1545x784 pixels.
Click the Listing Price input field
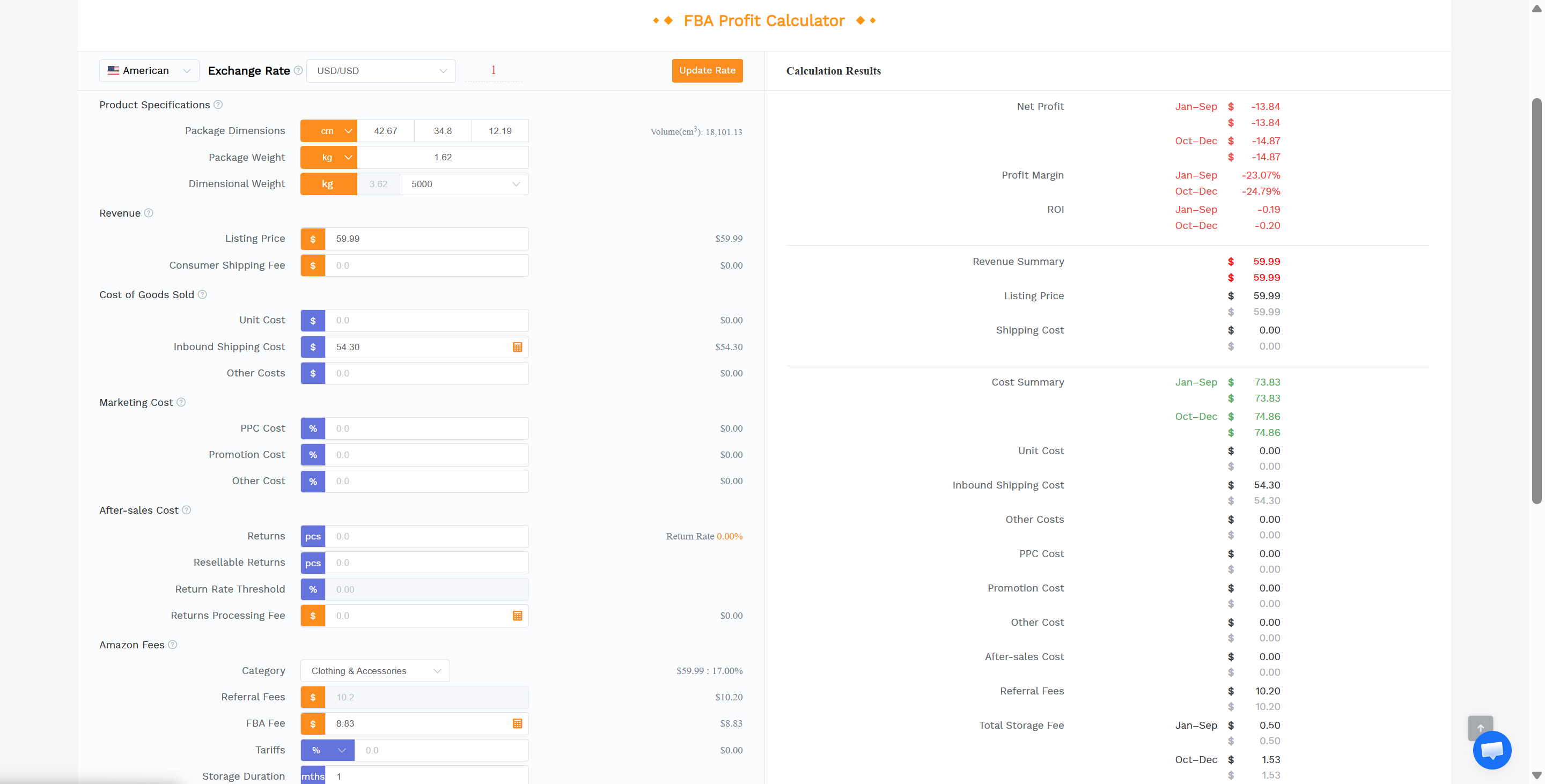click(x=426, y=238)
